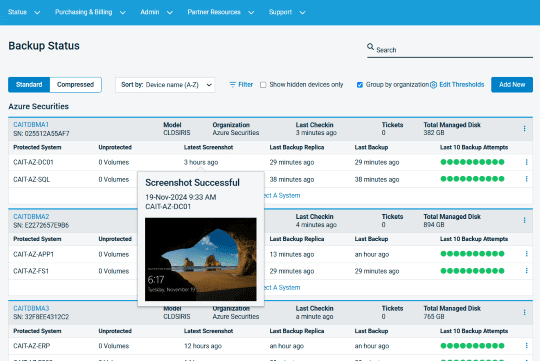Open CAITDBMA3 device kebab menu

524,312
